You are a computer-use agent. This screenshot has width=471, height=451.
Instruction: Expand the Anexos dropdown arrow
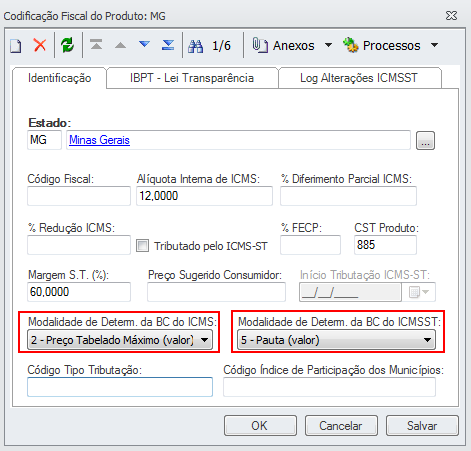coord(328,45)
